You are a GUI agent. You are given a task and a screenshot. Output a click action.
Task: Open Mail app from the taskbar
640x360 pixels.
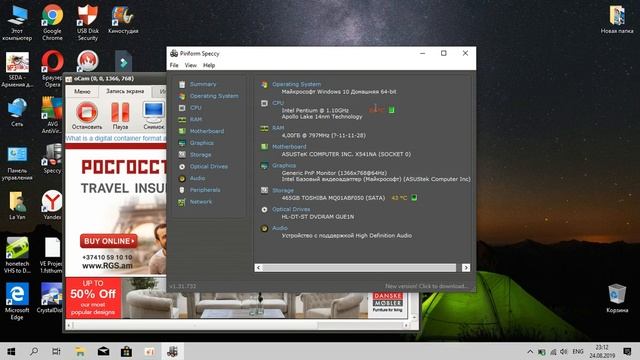point(103,351)
